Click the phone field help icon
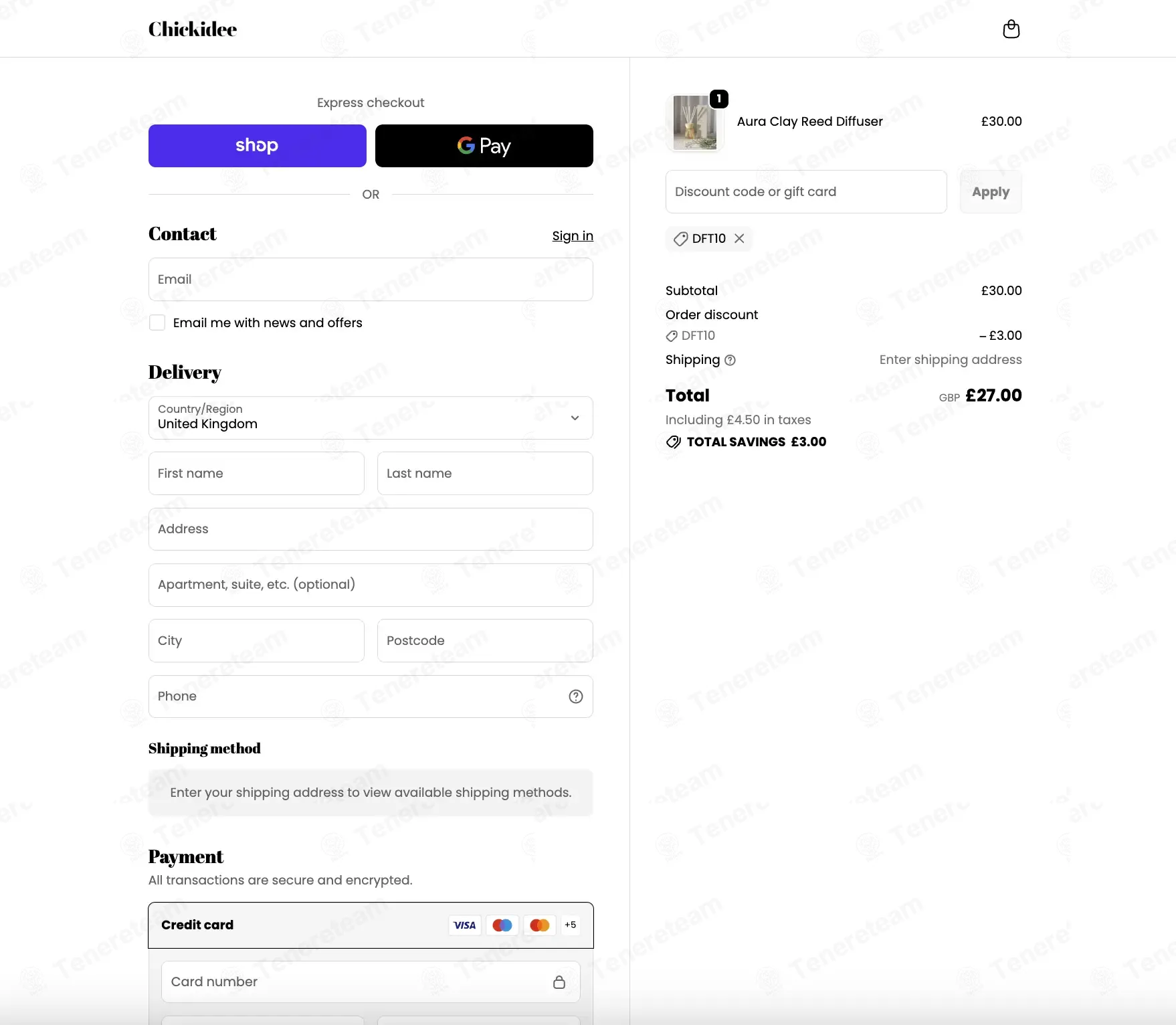 pyautogui.click(x=575, y=696)
